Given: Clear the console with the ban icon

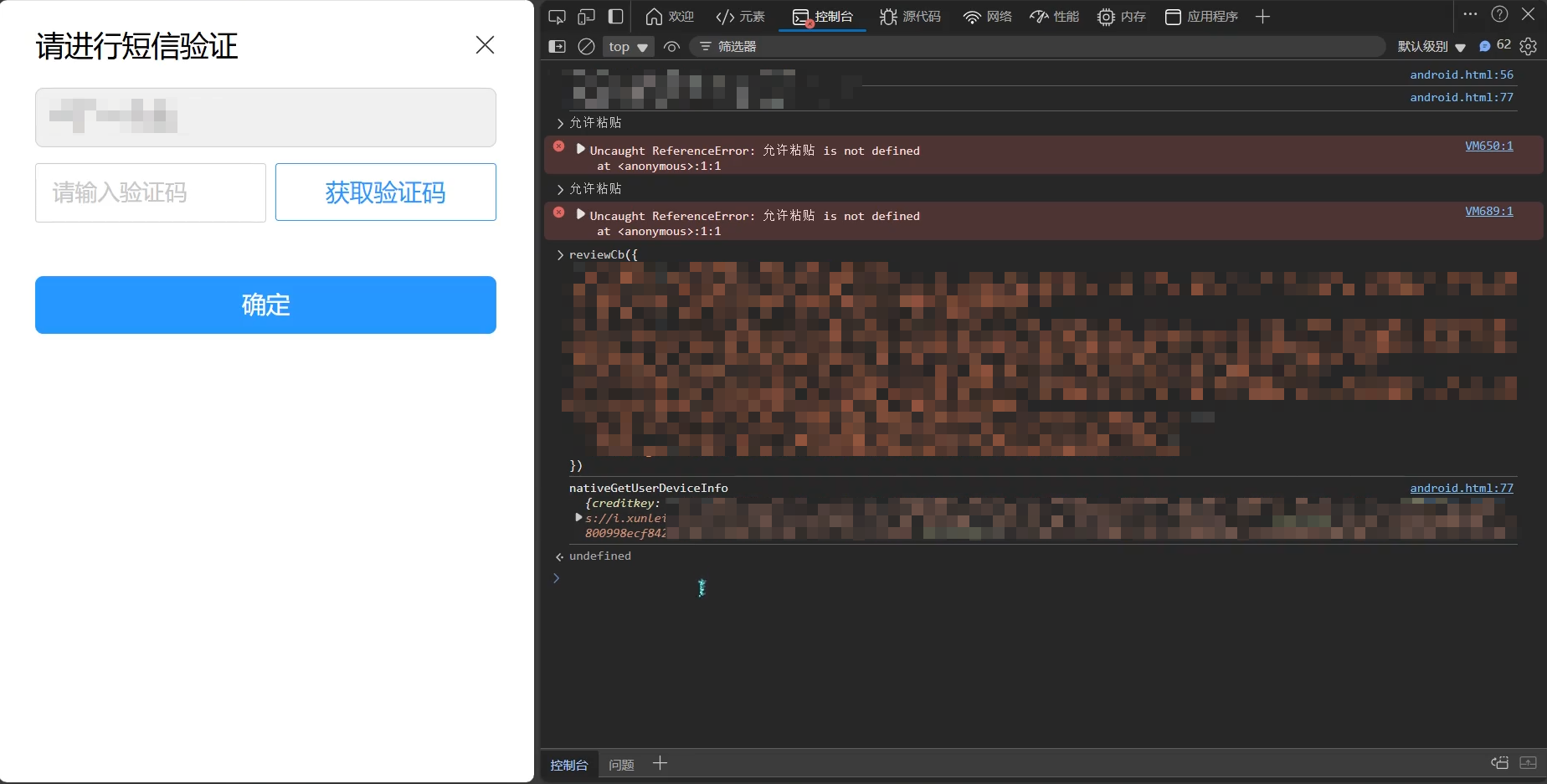Looking at the screenshot, I should (587, 47).
